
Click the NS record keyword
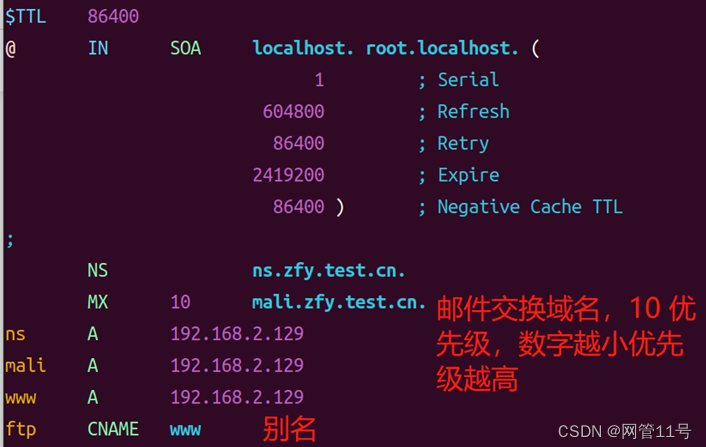click(98, 271)
